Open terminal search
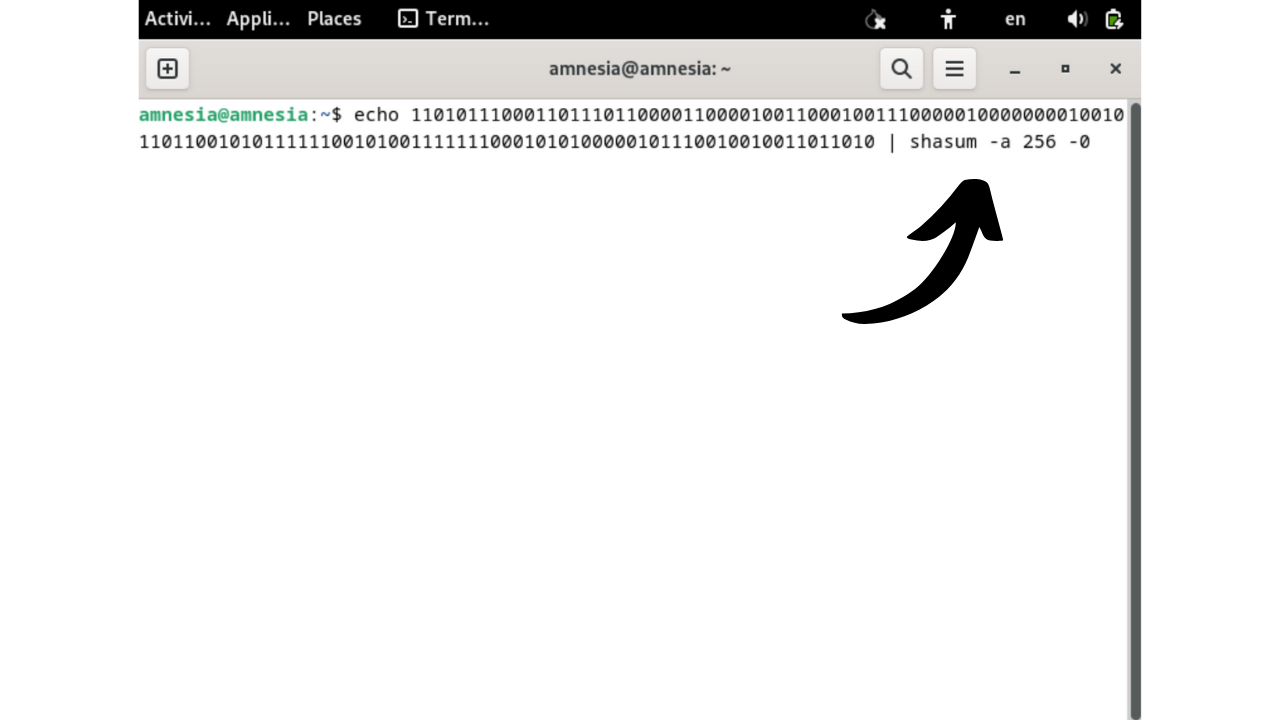1280x720 pixels. pyautogui.click(x=901, y=69)
